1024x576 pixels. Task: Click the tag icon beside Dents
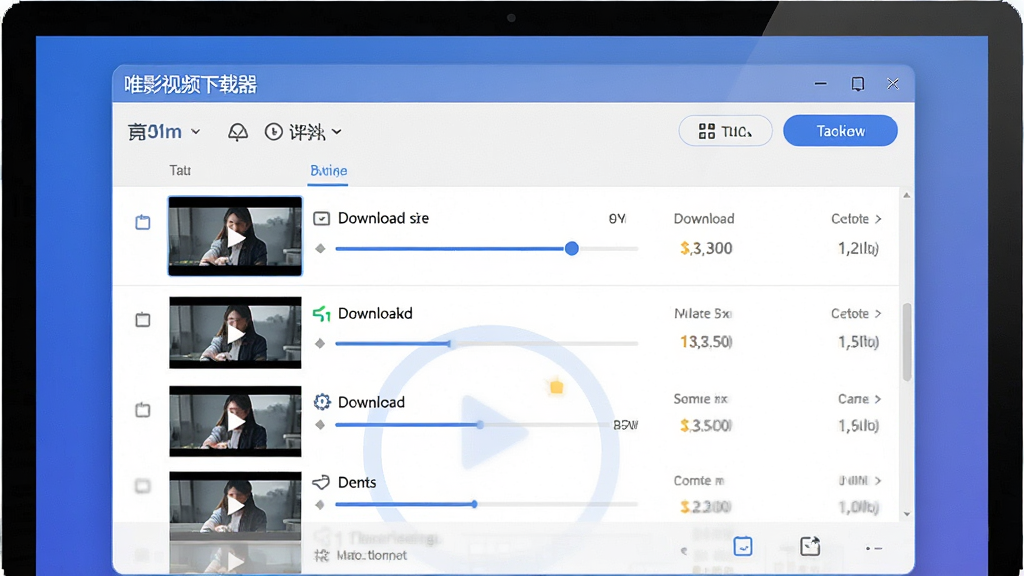(321, 483)
